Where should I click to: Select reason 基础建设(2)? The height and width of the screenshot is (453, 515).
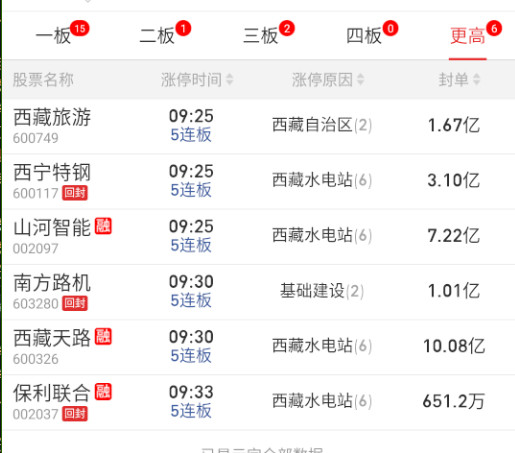pos(322,291)
